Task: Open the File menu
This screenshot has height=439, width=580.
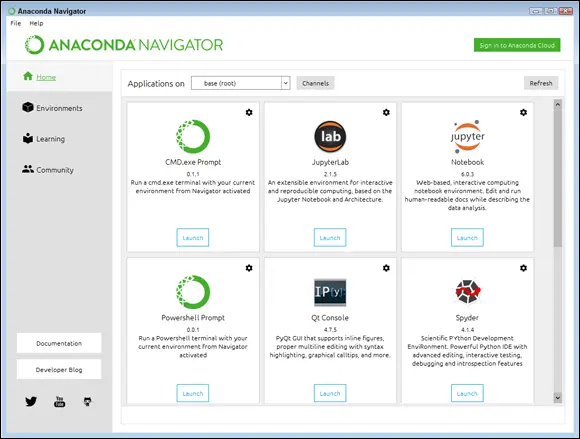Action: point(16,23)
